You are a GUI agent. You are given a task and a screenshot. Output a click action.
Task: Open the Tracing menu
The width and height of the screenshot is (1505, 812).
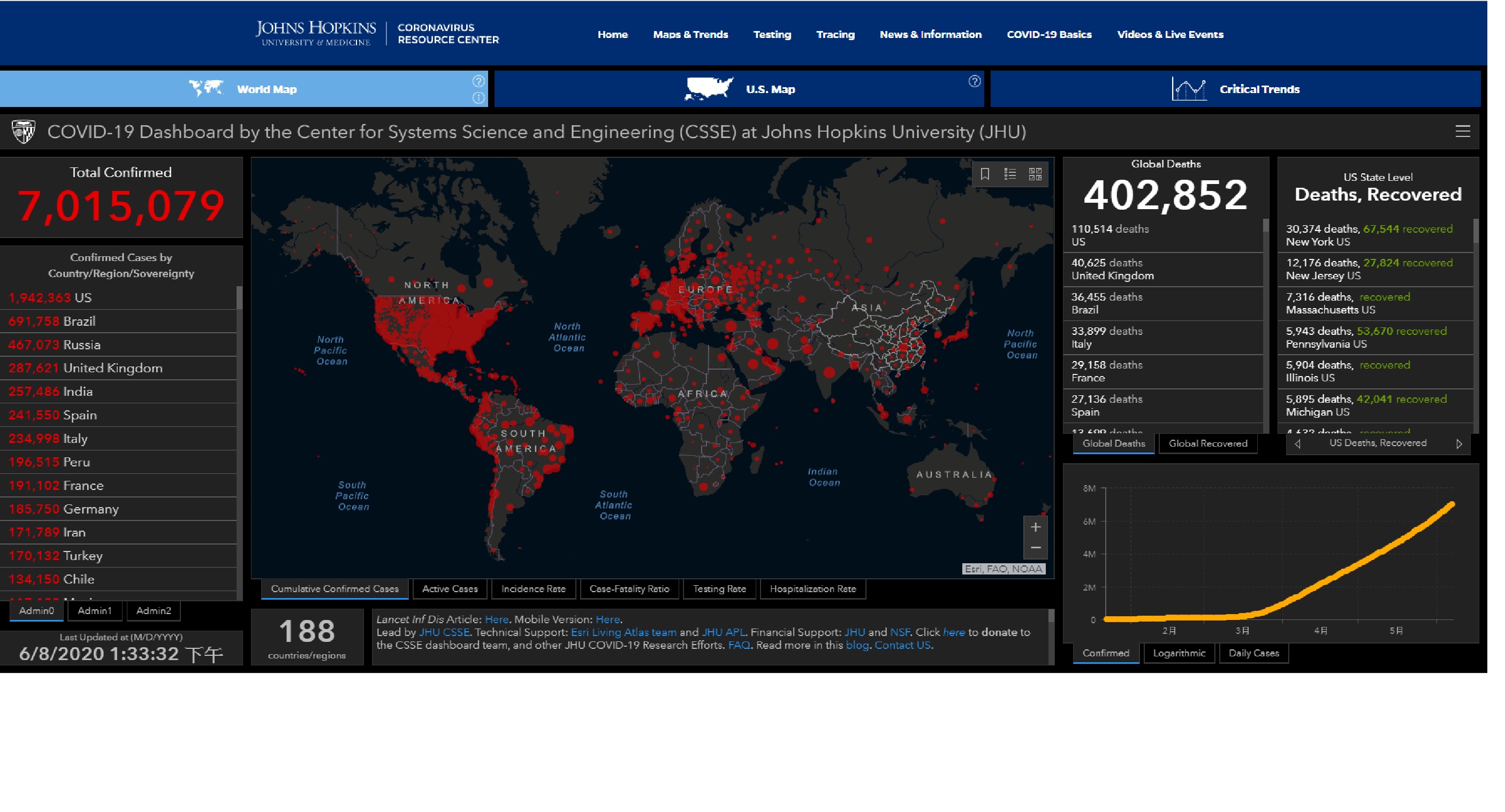point(835,34)
